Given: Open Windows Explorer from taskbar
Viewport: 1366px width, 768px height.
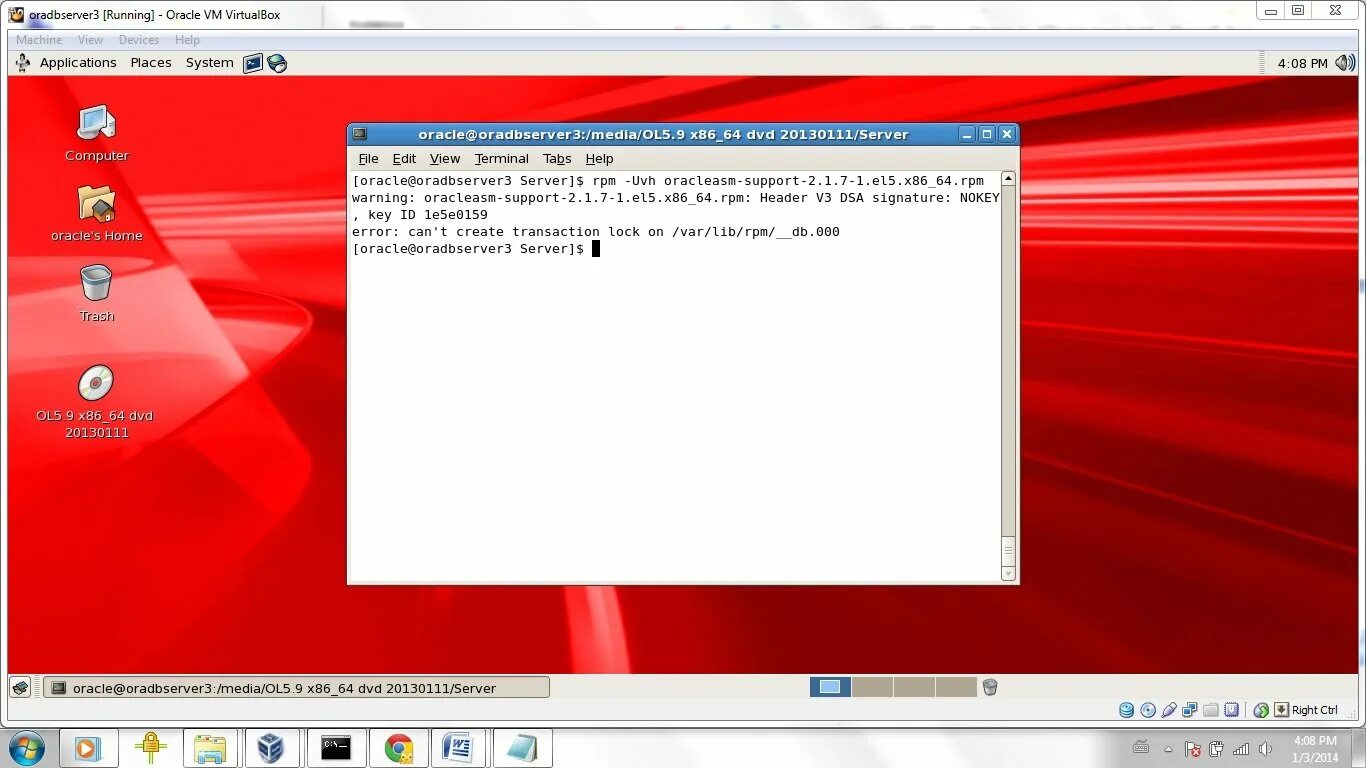Looking at the screenshot, I should pos(211,748).
